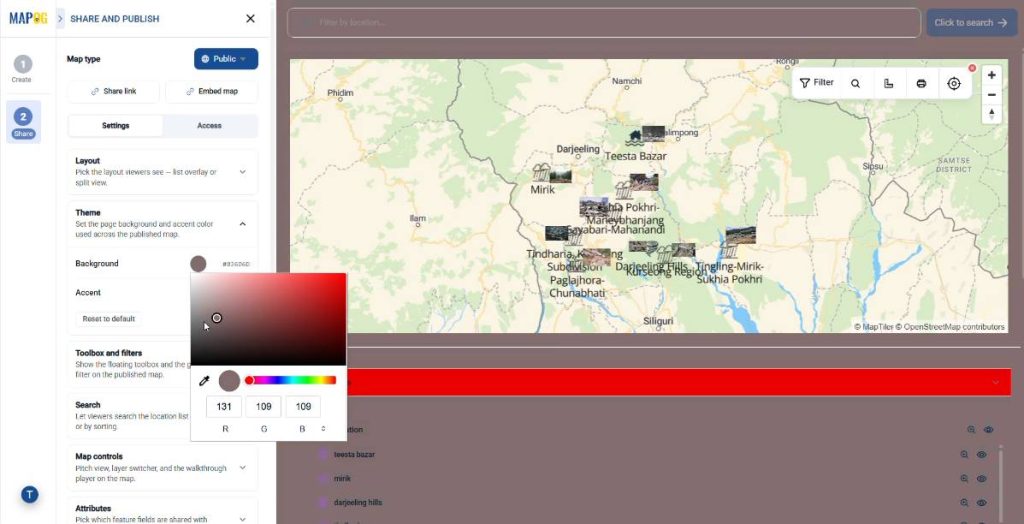1024x524 pixels.
Task: Open the map Filter tool
Action: pos(816,83)
